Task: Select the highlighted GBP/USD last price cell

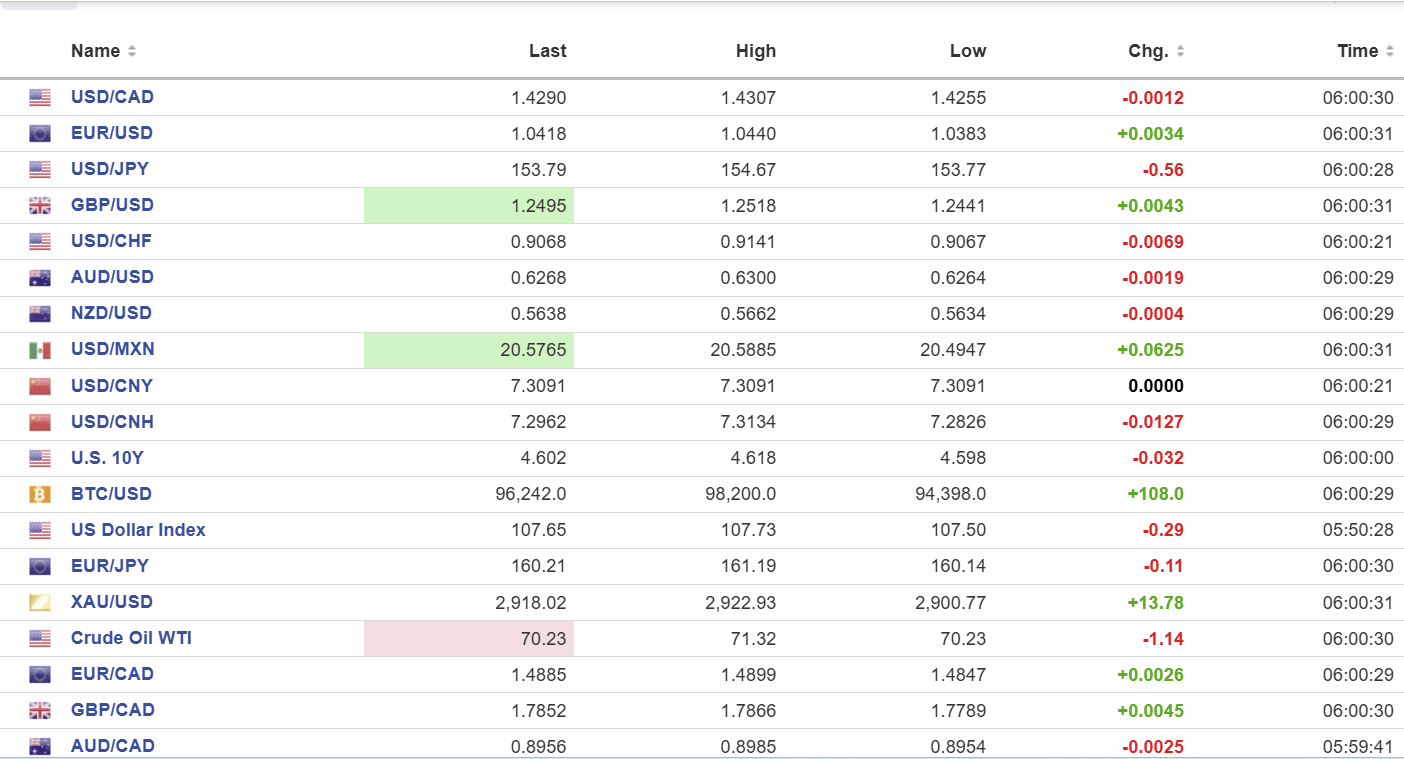Action: coord(469,206)
